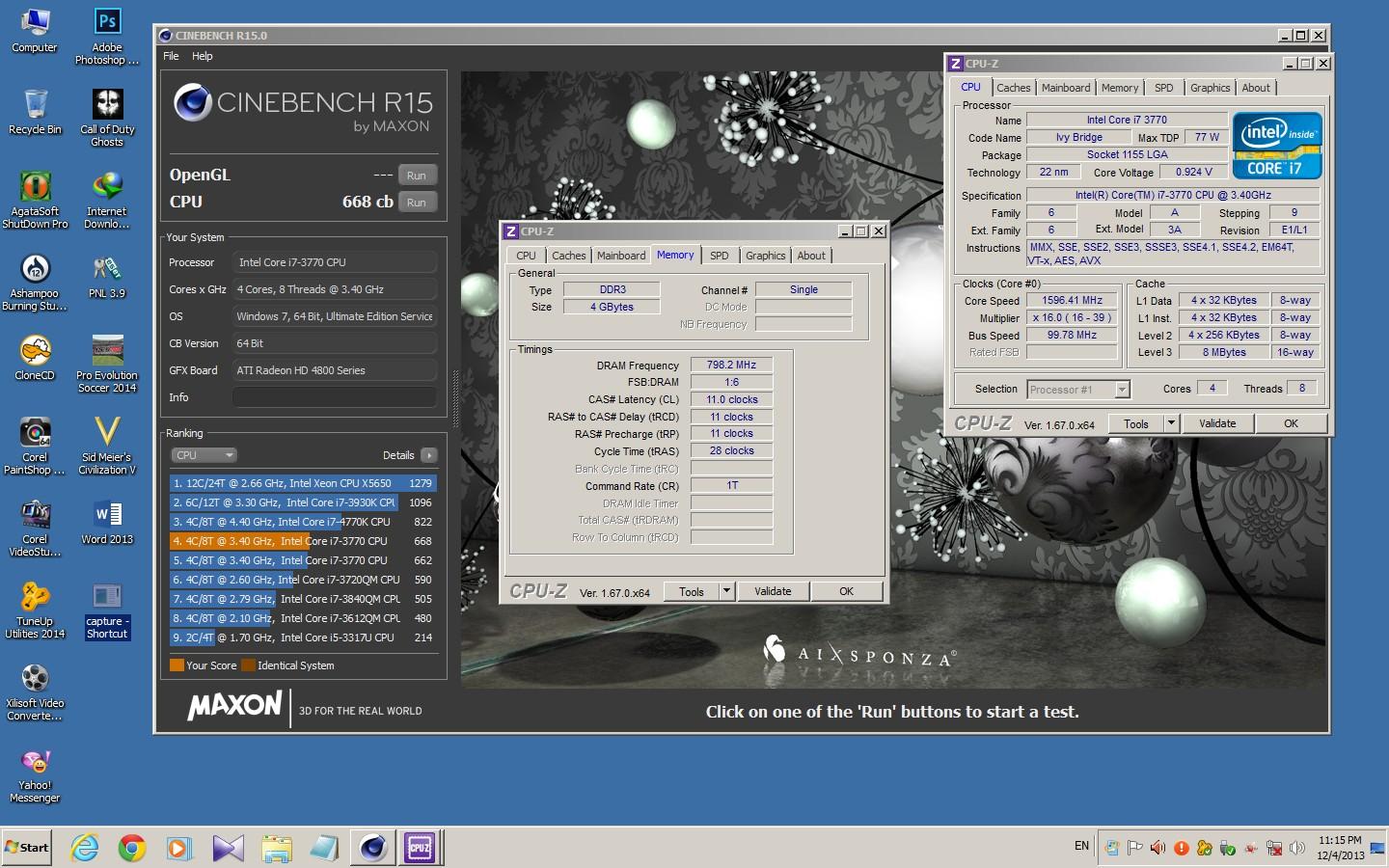Run the OpenGL benchmark
Screen dimensions: 1389x868
[417, 176]
